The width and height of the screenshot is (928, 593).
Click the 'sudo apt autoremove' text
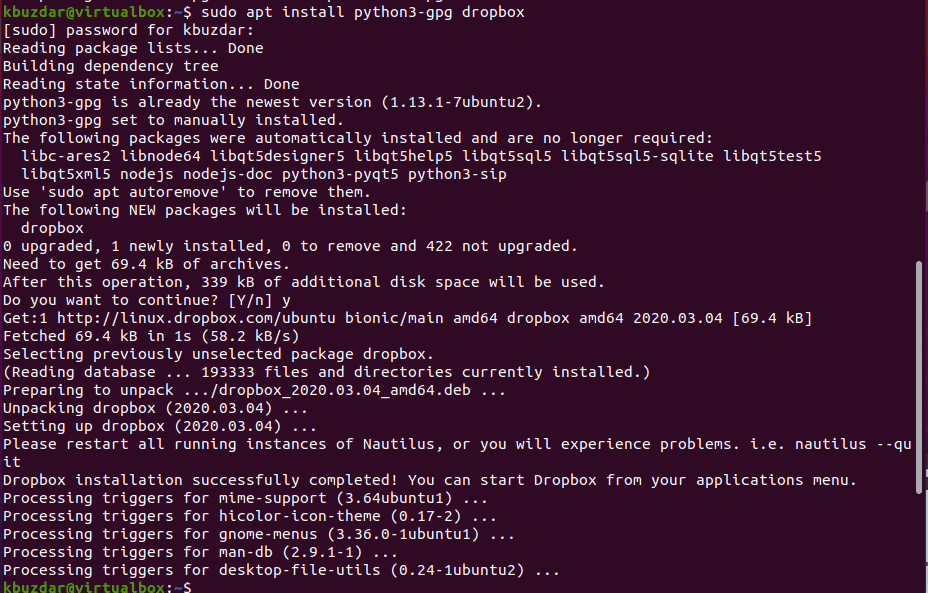tap(132, 192)
